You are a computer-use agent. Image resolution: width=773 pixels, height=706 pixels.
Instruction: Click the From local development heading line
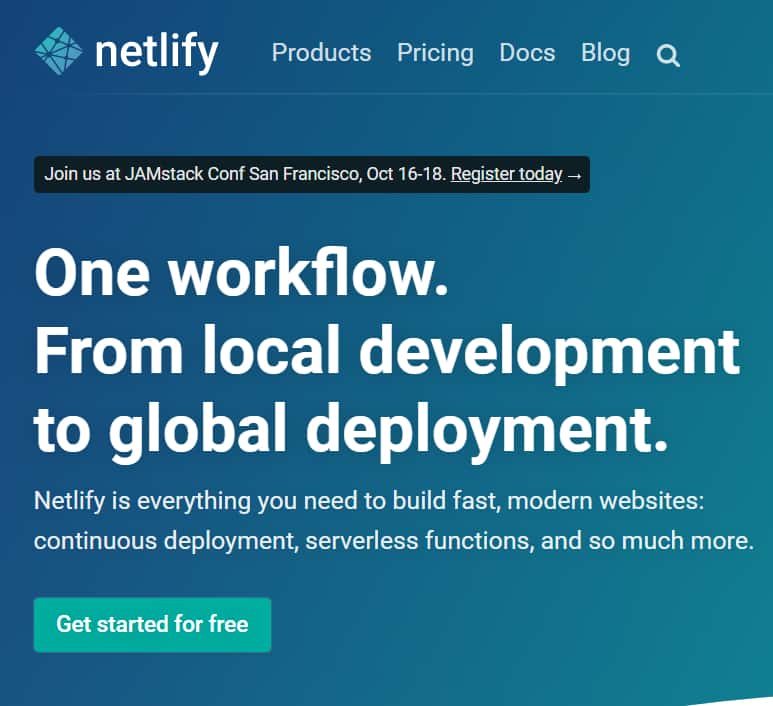(387, 350)
